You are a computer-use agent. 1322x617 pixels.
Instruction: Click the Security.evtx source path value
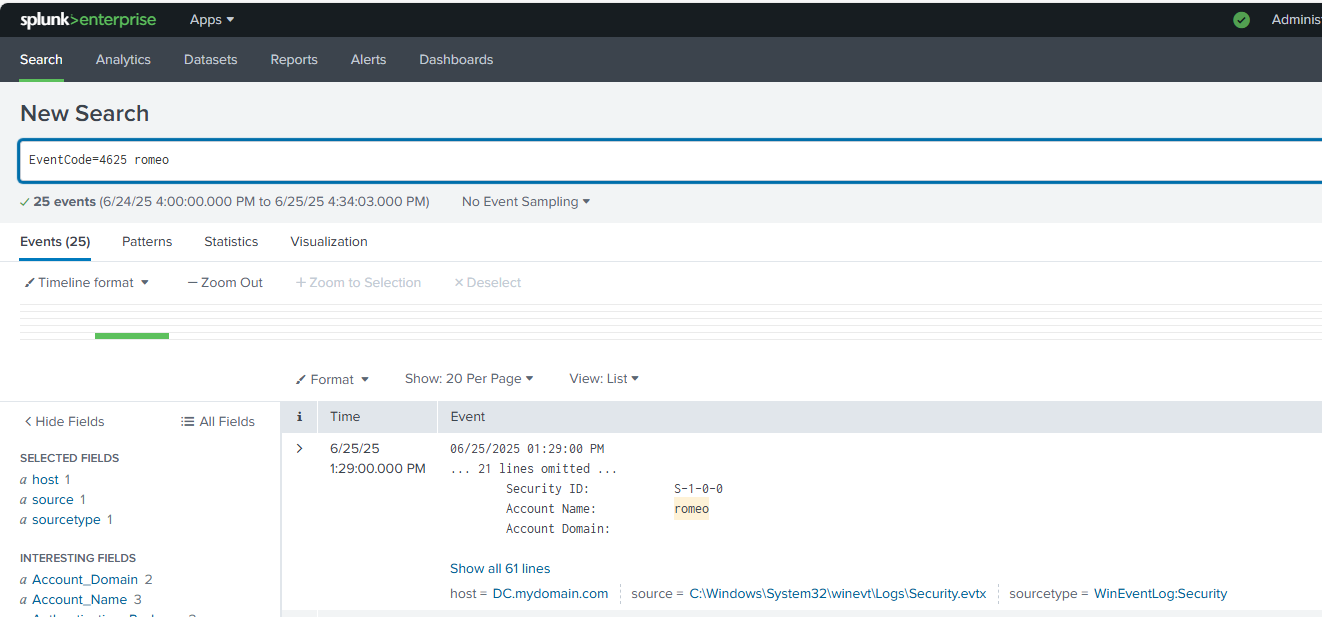[838, 594]
